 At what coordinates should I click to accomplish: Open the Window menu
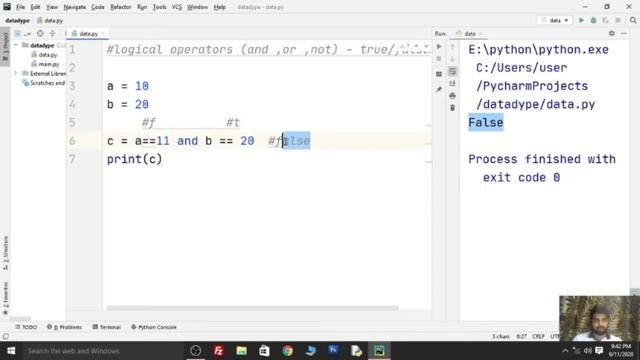click(x=198, y=7)
